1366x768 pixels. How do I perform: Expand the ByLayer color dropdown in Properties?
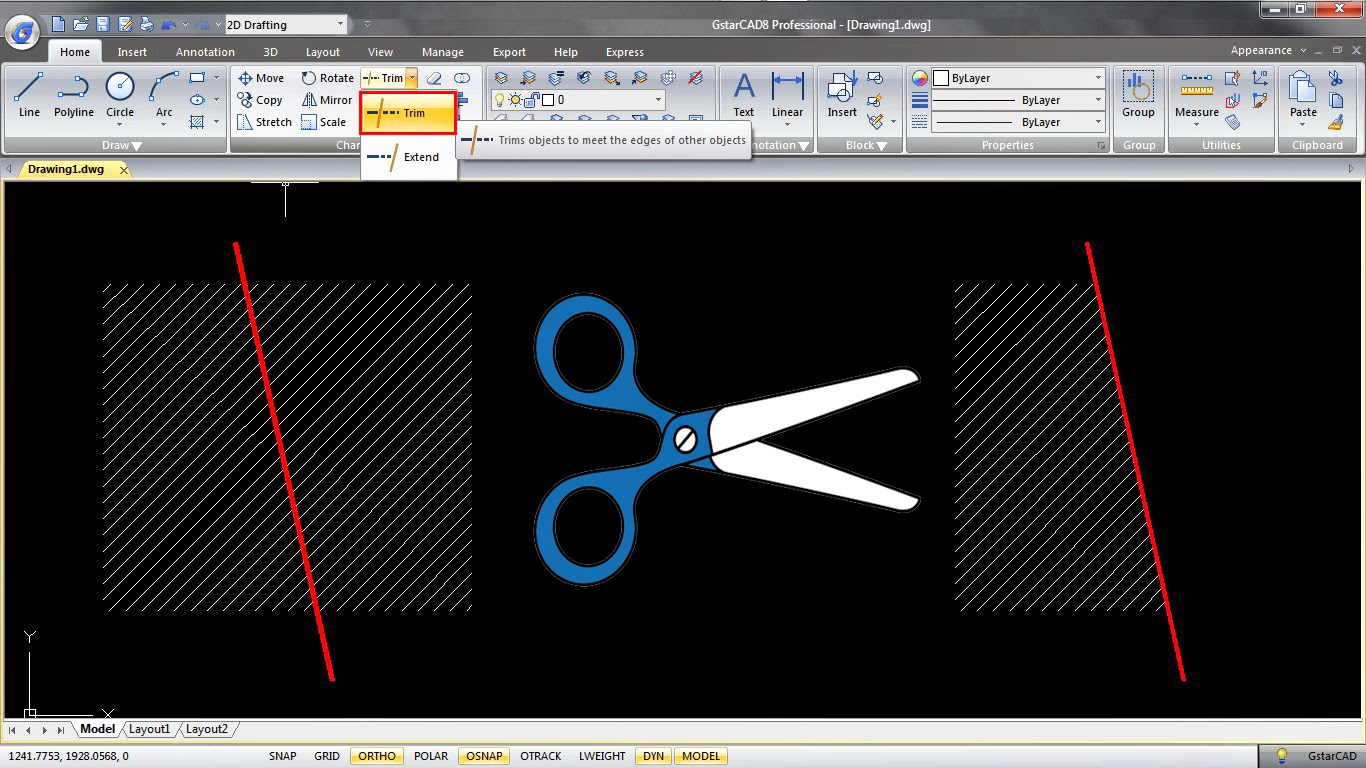click(1097, 77)
